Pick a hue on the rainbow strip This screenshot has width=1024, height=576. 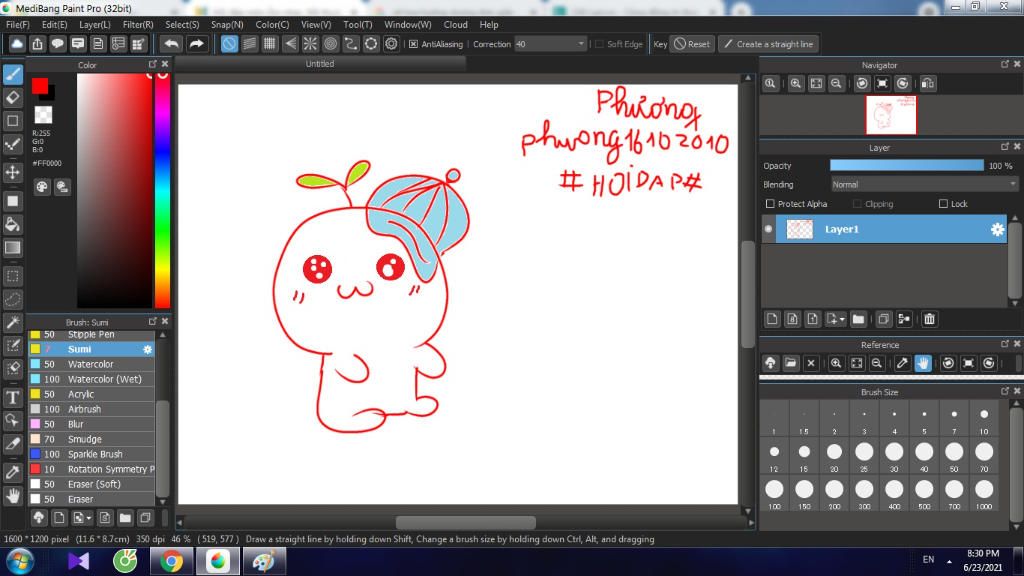coord(162,189)
